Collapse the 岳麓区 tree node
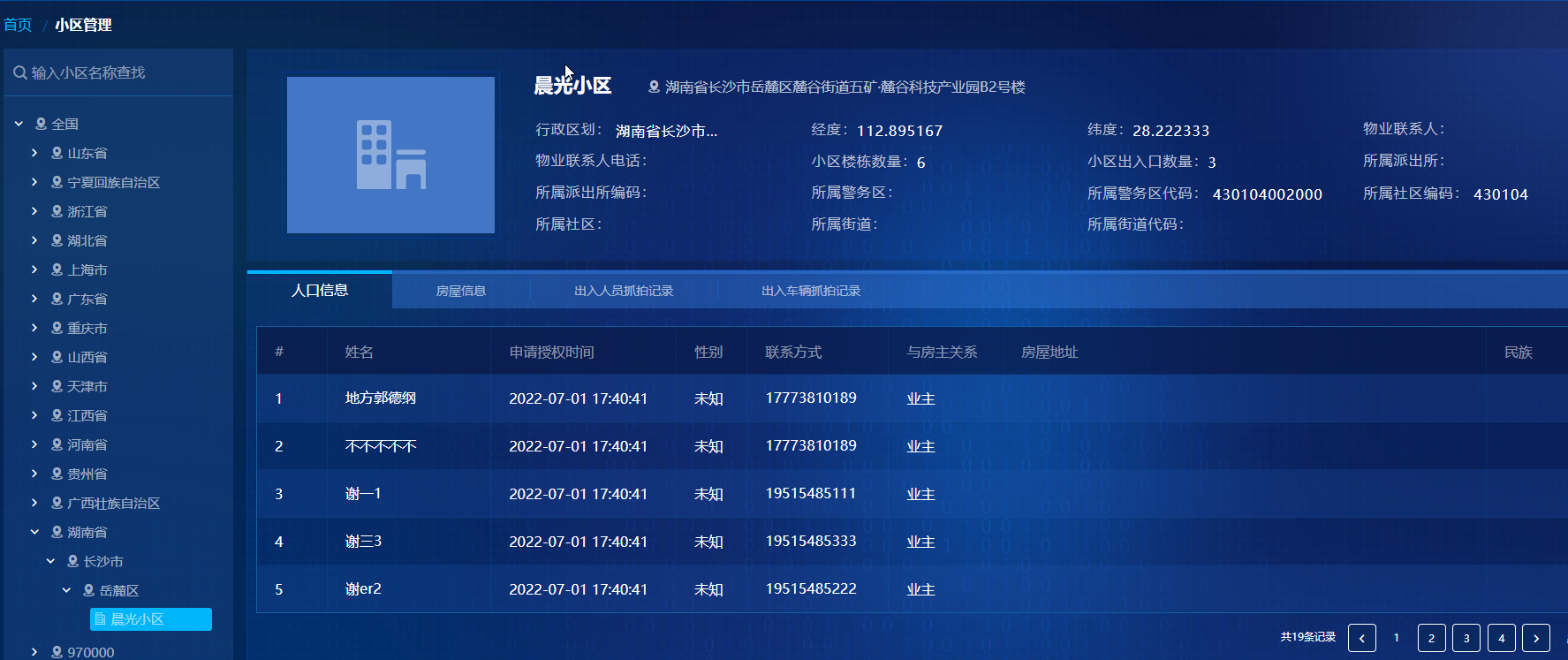This screenshot has width=1568, height=660. coord(66,591)
